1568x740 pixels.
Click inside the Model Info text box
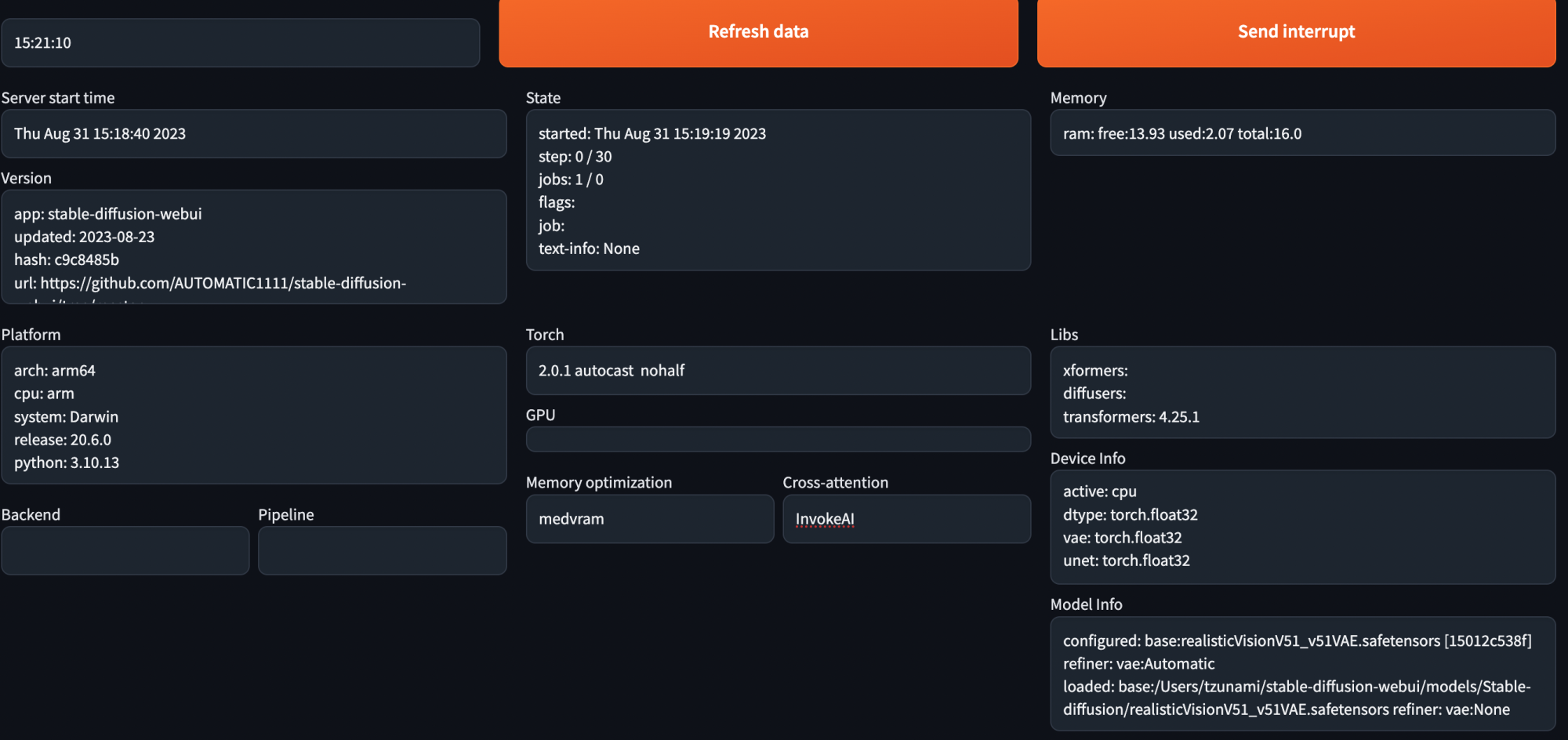click(1302, 674)
